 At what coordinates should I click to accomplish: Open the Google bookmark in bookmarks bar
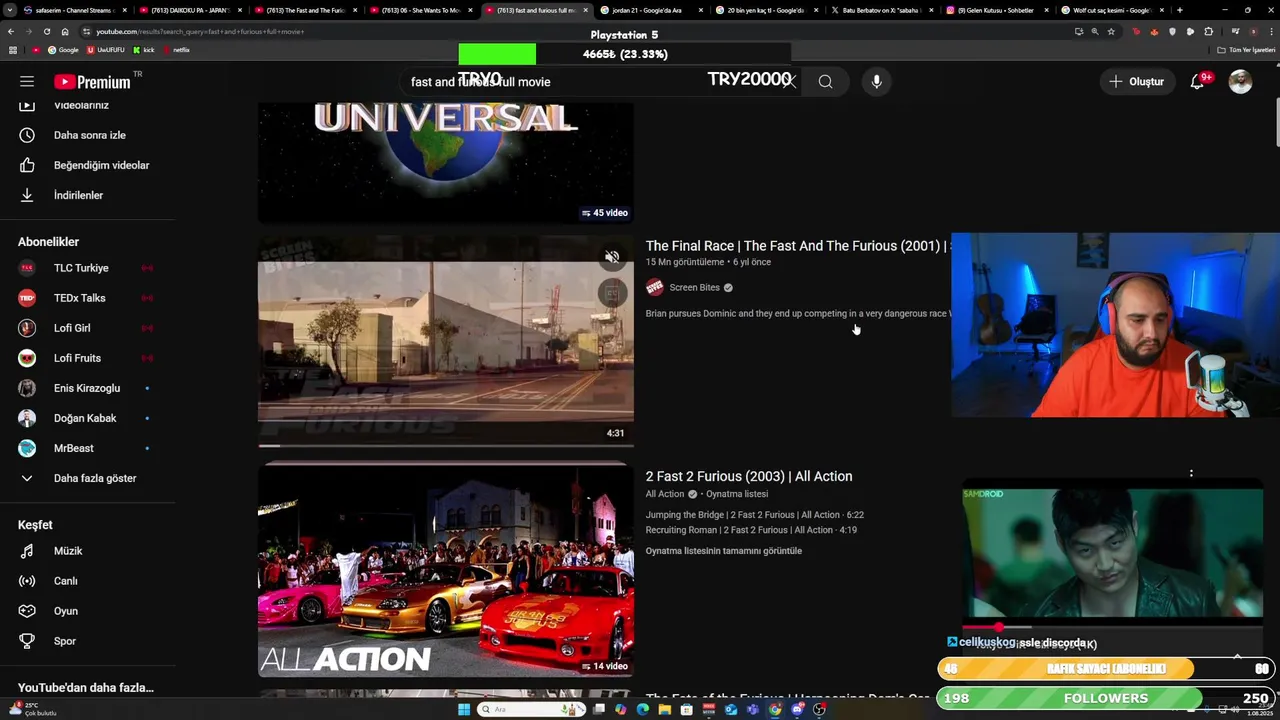point(63,50)
